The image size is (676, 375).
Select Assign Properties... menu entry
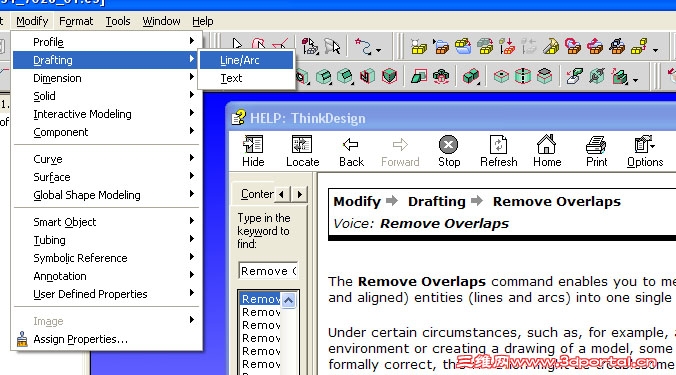click(x=106, y=339)
